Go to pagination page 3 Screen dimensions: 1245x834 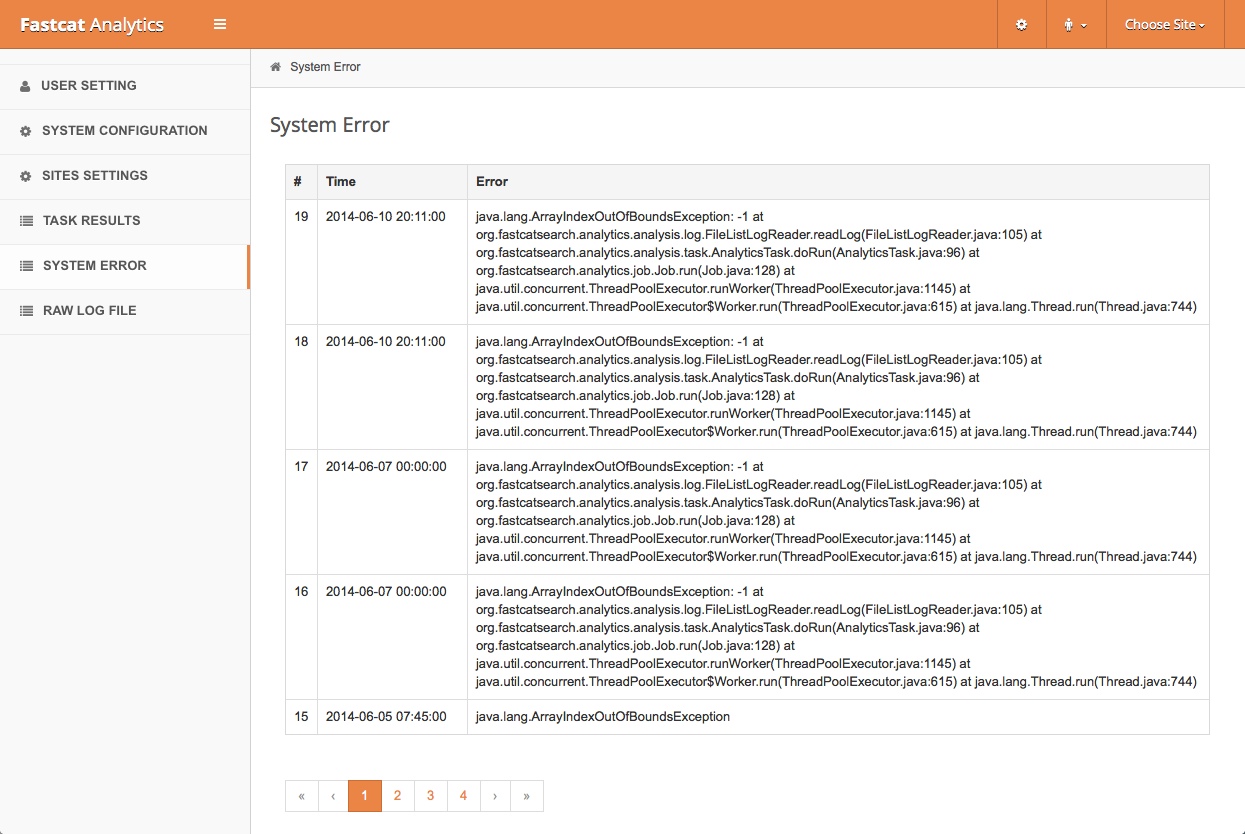point(431,796)
